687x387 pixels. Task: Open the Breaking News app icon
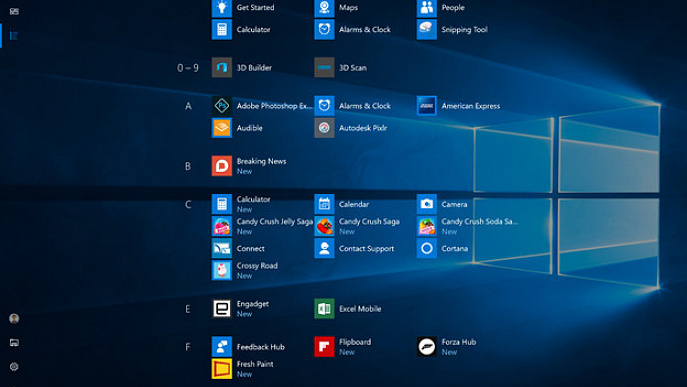click(222, 166)
